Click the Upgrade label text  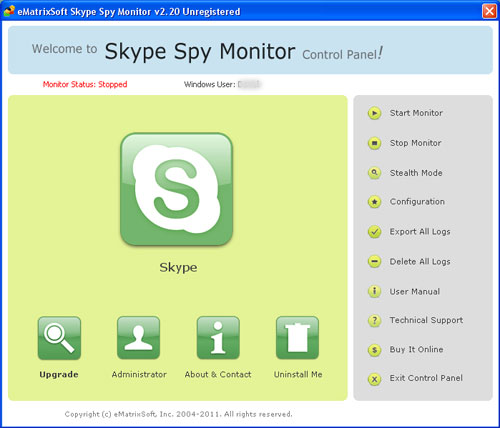click(x=59, y=375)
